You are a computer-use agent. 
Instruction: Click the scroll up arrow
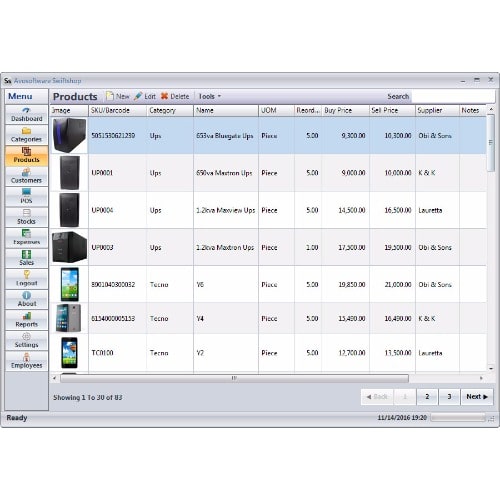click(x=491, y=109)
